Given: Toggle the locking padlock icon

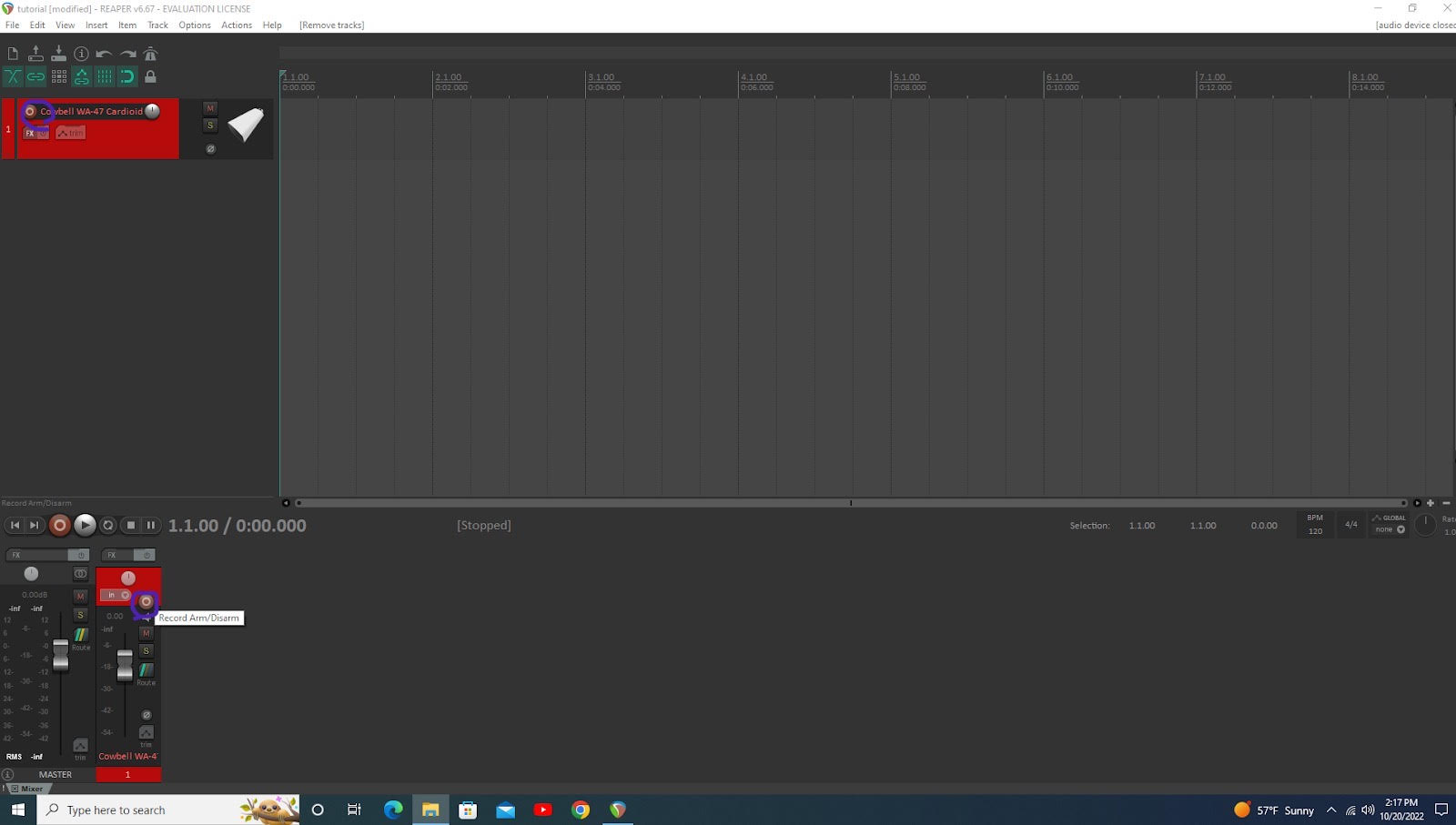Looking at the screenshot, I should tap(150, 76).
